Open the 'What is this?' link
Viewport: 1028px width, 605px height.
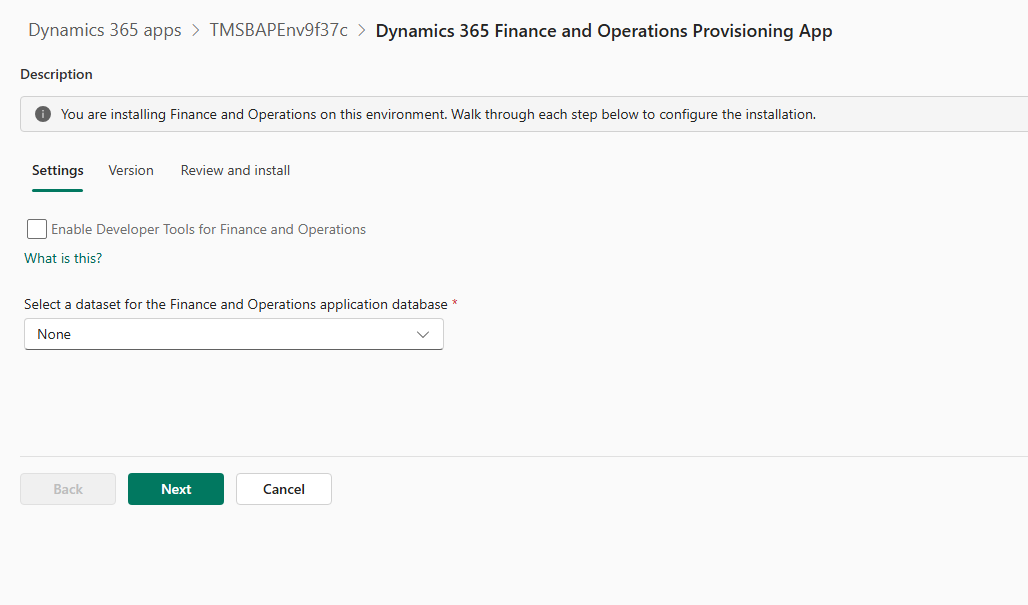click(x=63, y=258)
